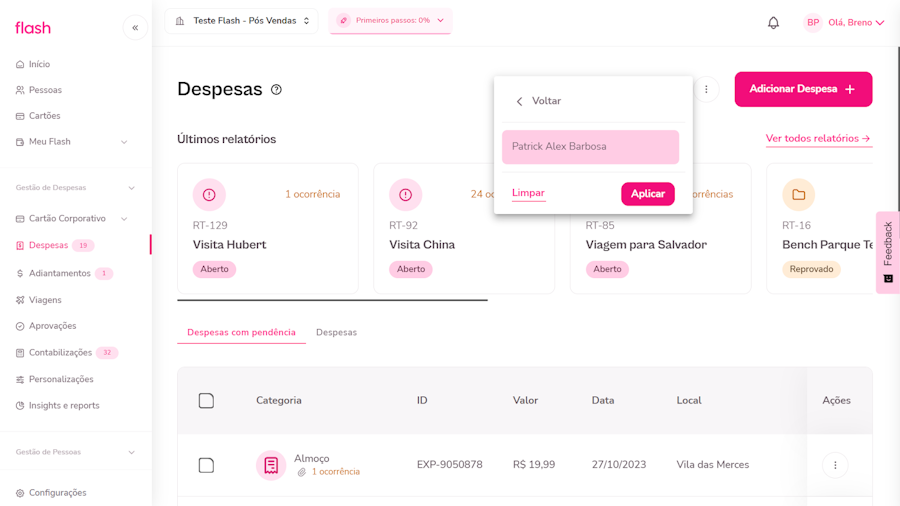
Task: Click the Patrick Alex Barbosa filter field
Action: [590, 147]
